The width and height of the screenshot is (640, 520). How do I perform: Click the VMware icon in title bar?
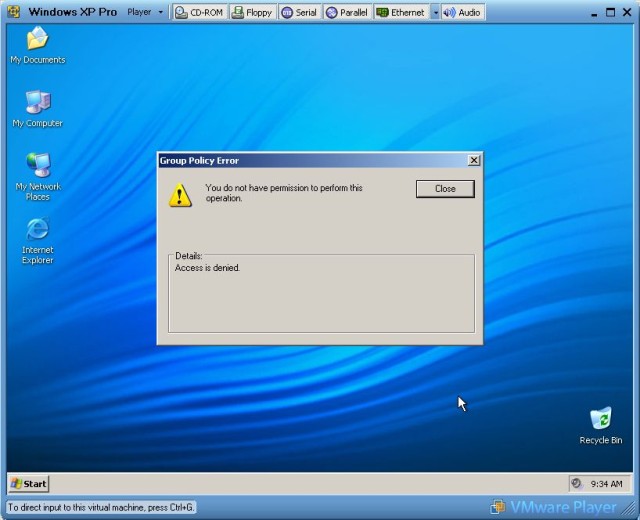click(13, 12)
